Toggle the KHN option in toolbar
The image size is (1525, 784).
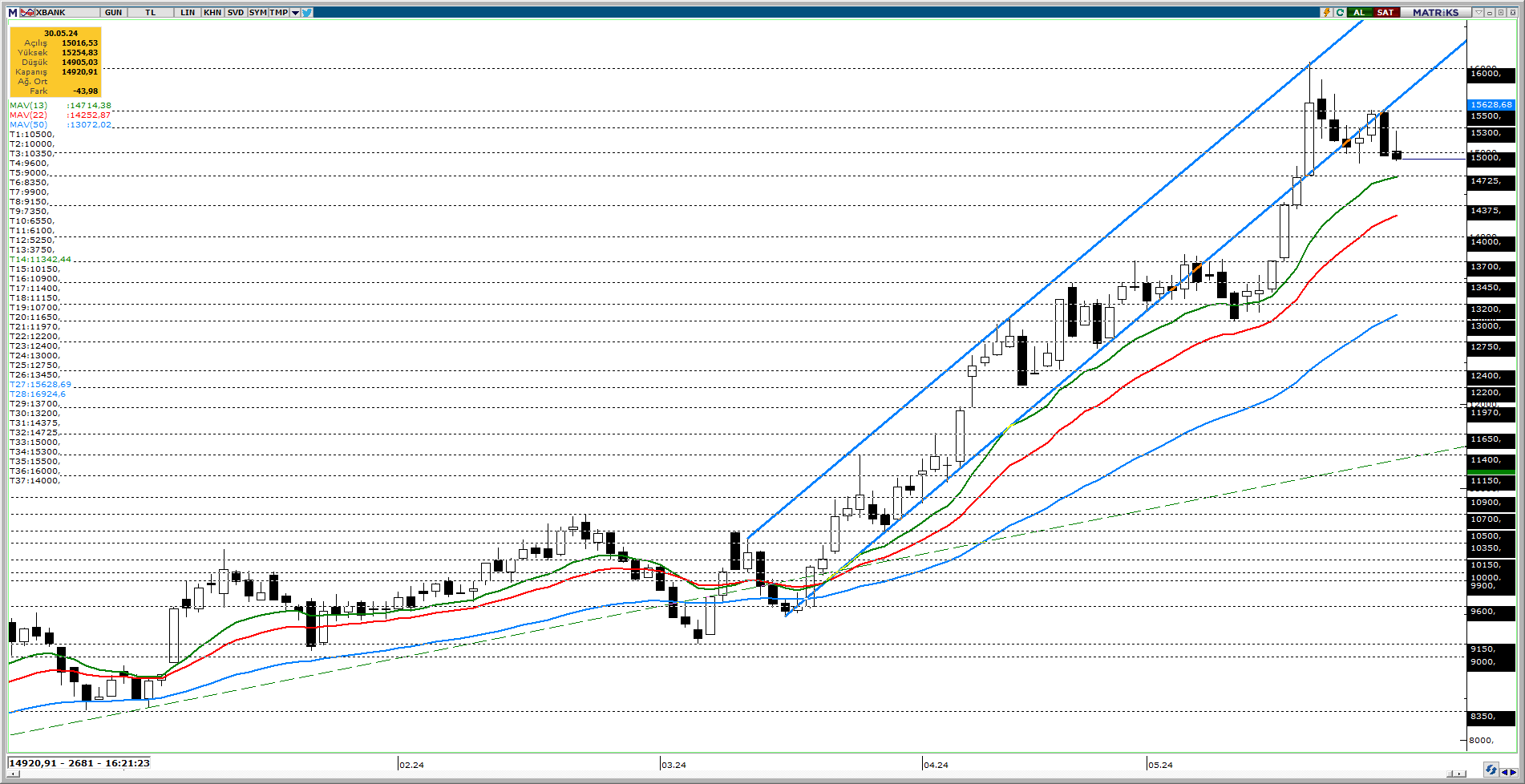(212, 12)
